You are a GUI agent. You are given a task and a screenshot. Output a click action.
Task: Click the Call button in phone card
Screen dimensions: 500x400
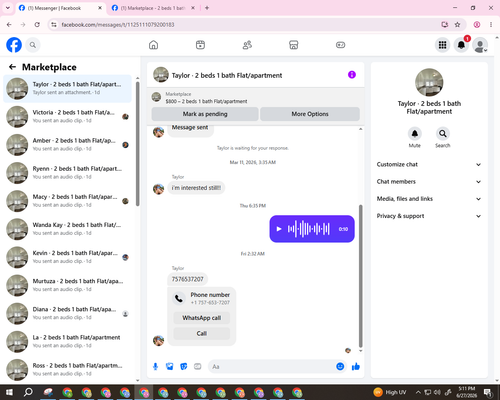(202, 333)
